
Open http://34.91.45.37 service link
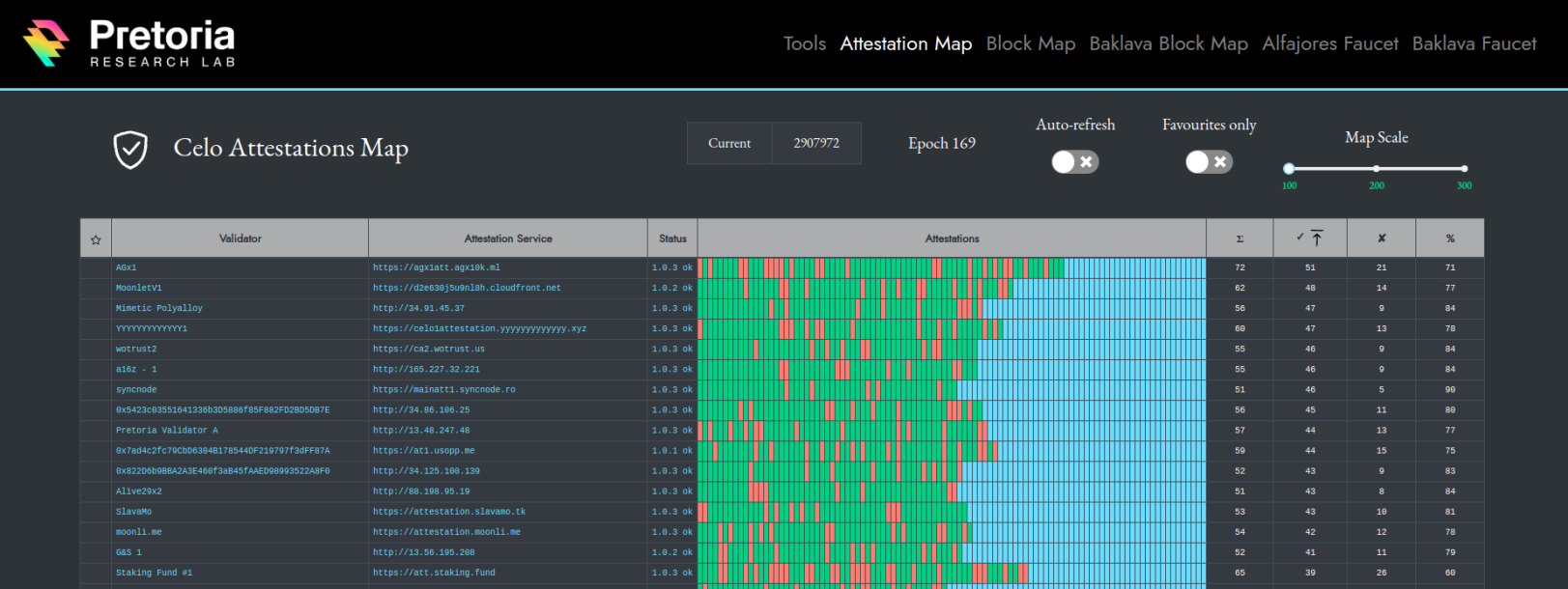point(419,308)
